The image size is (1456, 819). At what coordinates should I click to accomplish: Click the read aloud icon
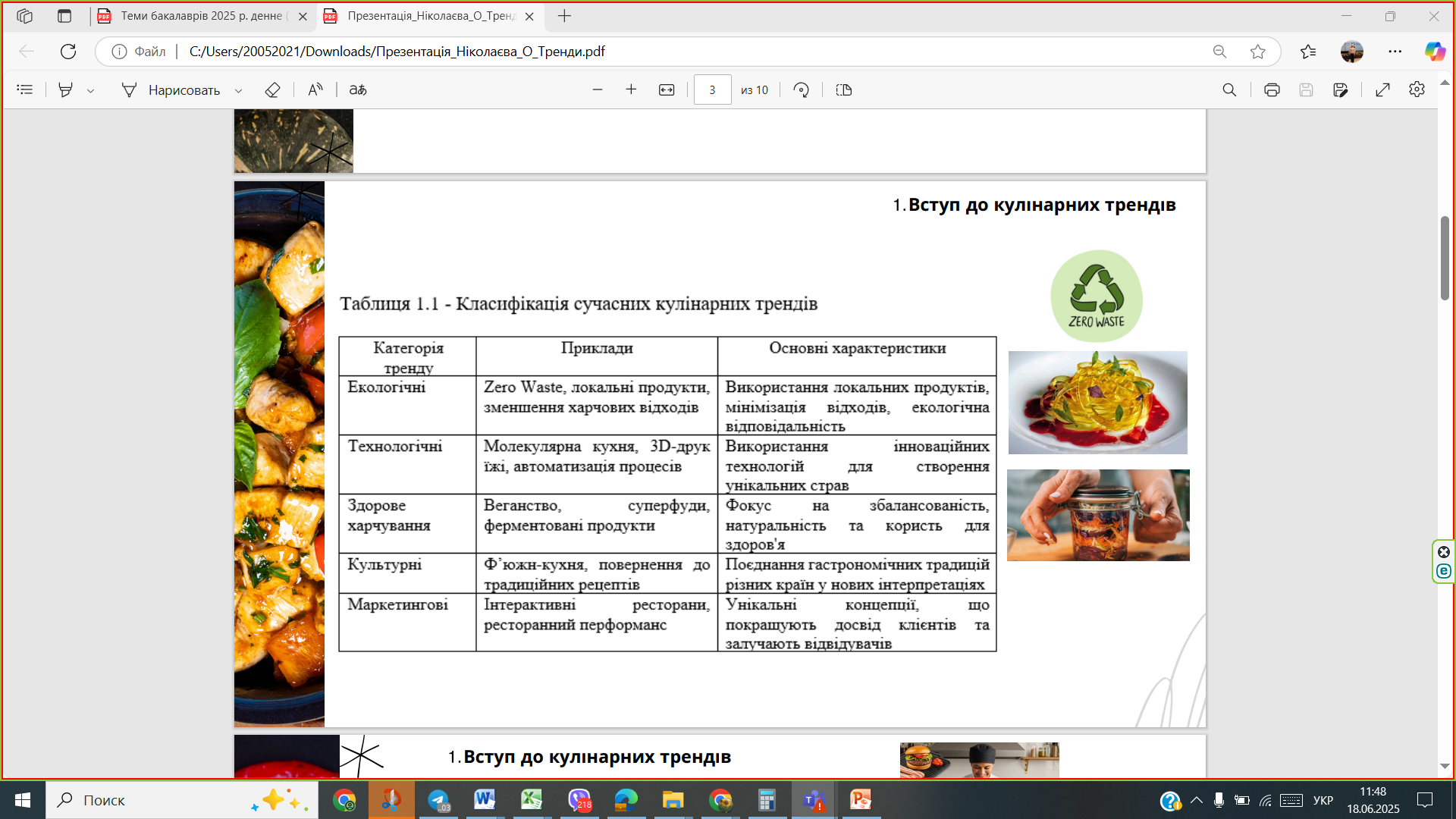315,90
